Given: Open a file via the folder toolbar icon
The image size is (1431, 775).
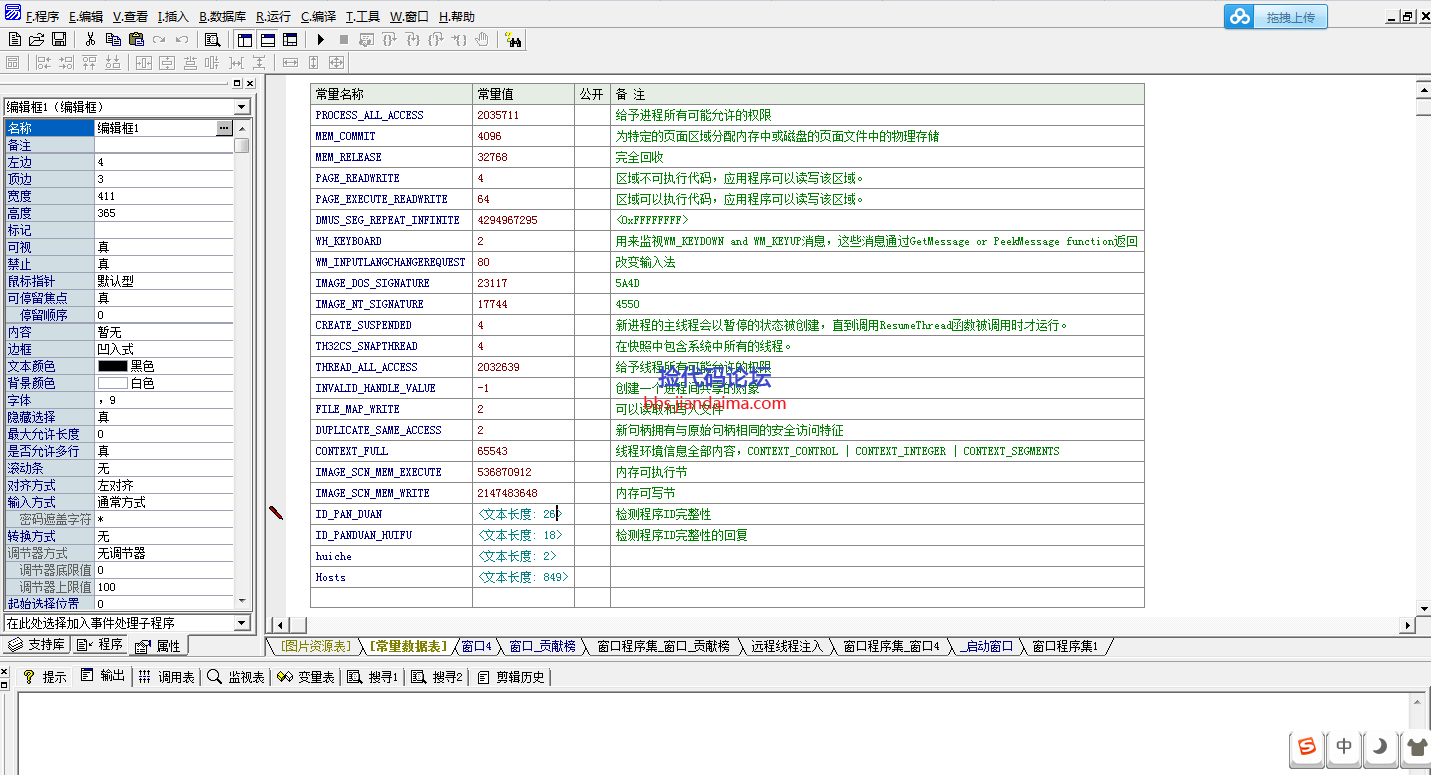Looking at the screenshot, I should click(36, 40).
